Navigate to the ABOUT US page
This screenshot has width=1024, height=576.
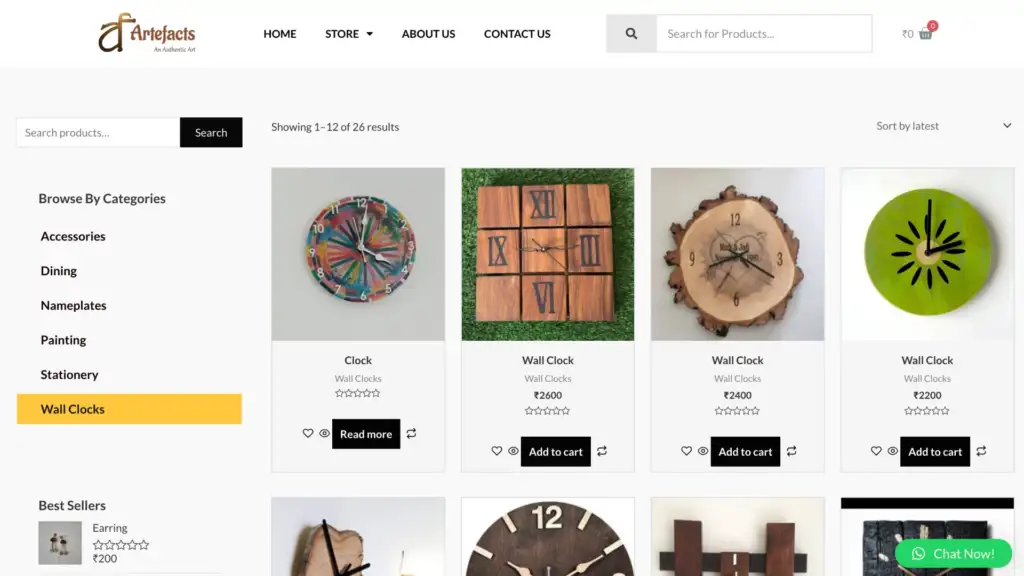[428, 33]
